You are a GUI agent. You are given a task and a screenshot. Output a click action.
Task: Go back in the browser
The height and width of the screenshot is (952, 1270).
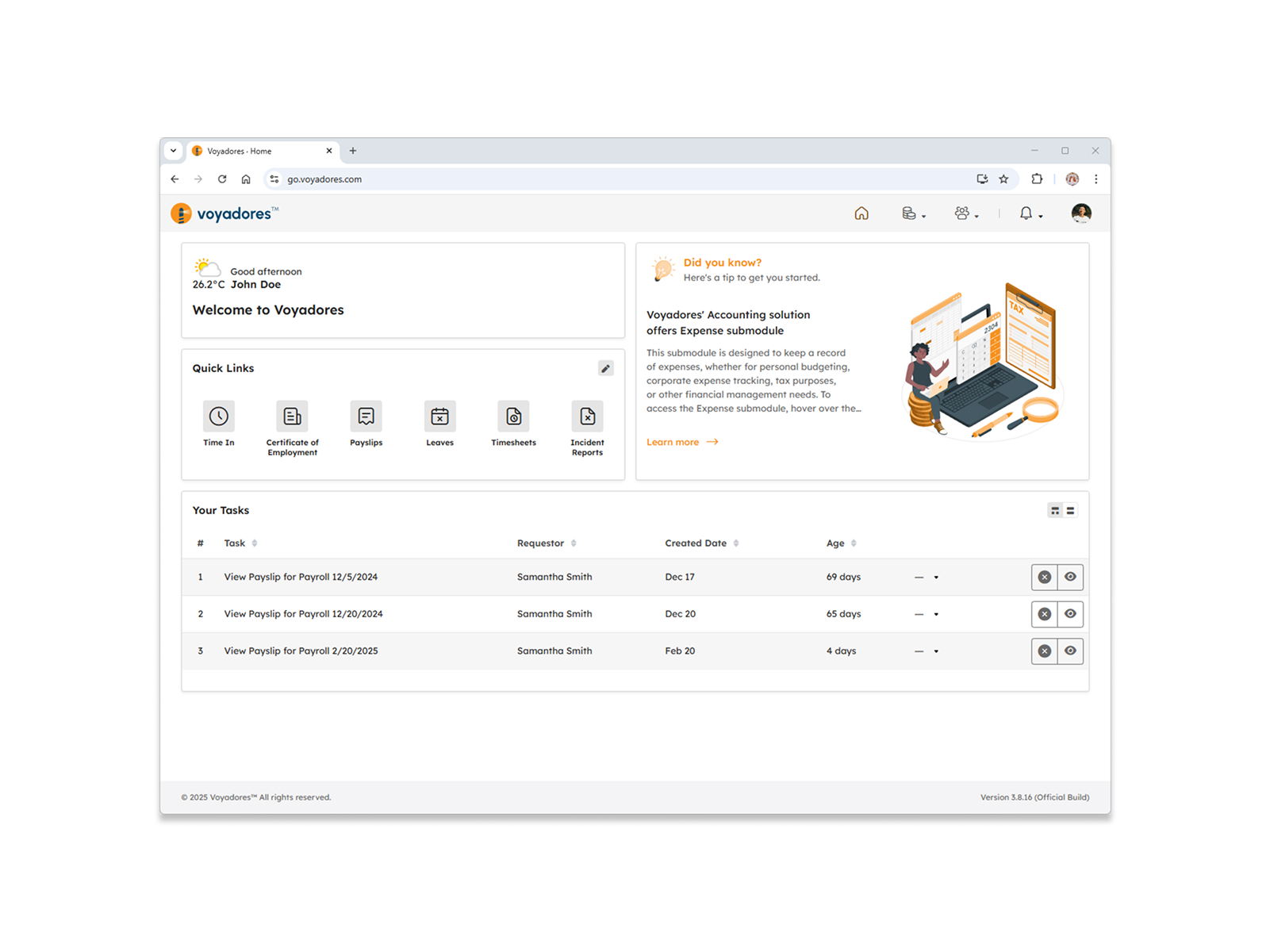click(175, 179)
